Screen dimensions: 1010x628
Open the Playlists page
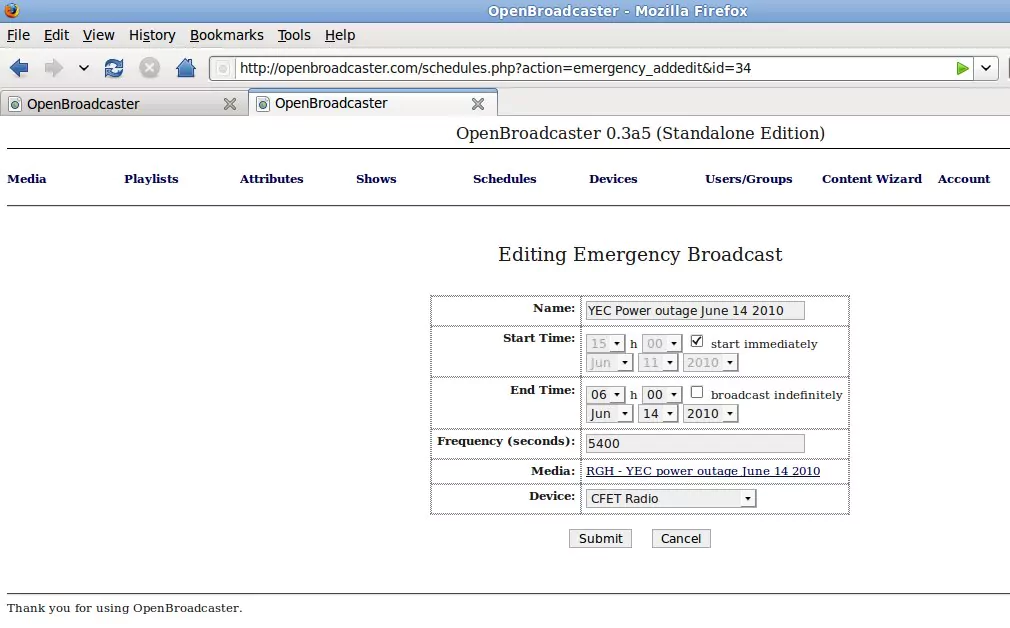[151, 179]
